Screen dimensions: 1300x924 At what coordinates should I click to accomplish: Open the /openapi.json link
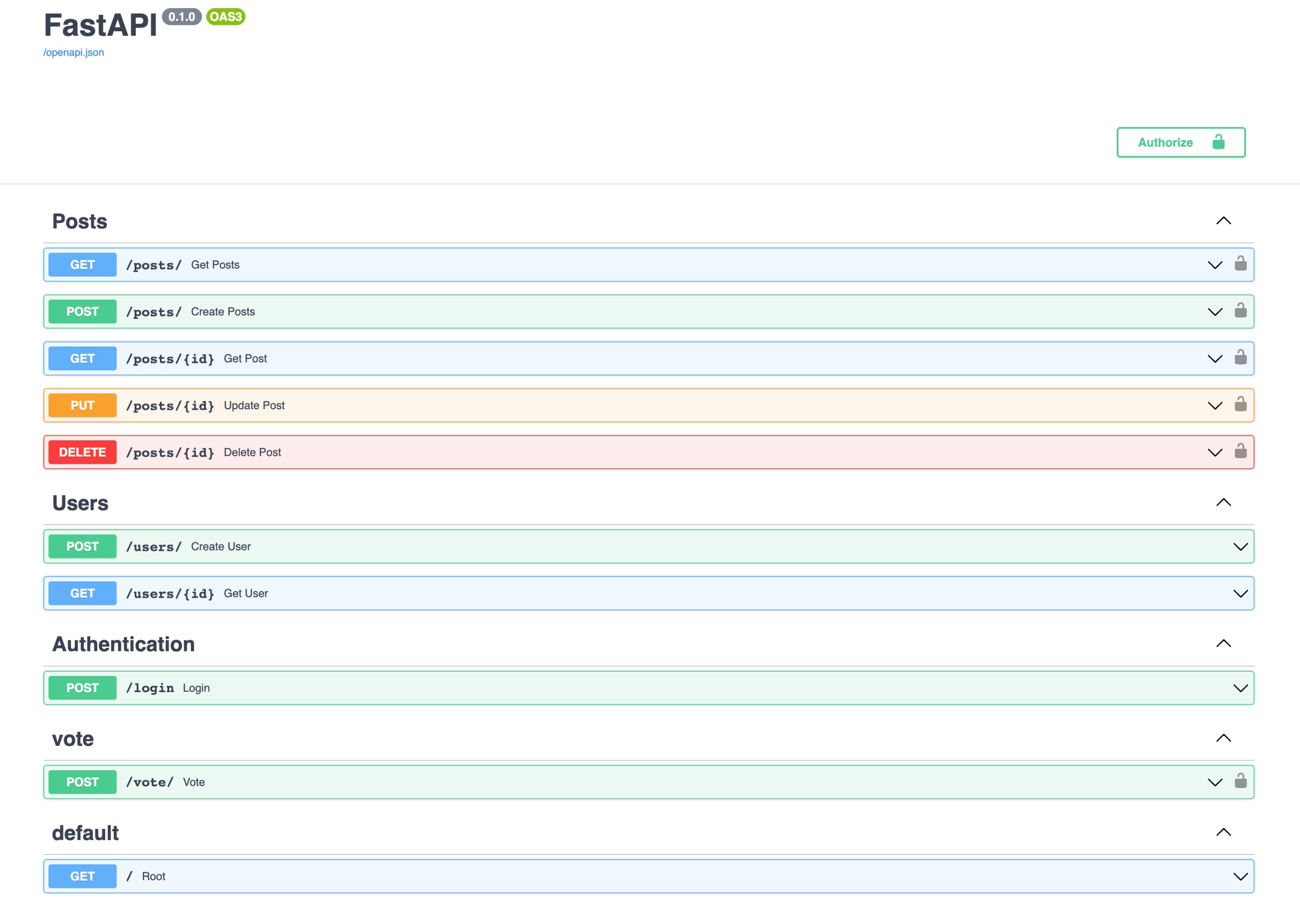click(x=74, y=52)
